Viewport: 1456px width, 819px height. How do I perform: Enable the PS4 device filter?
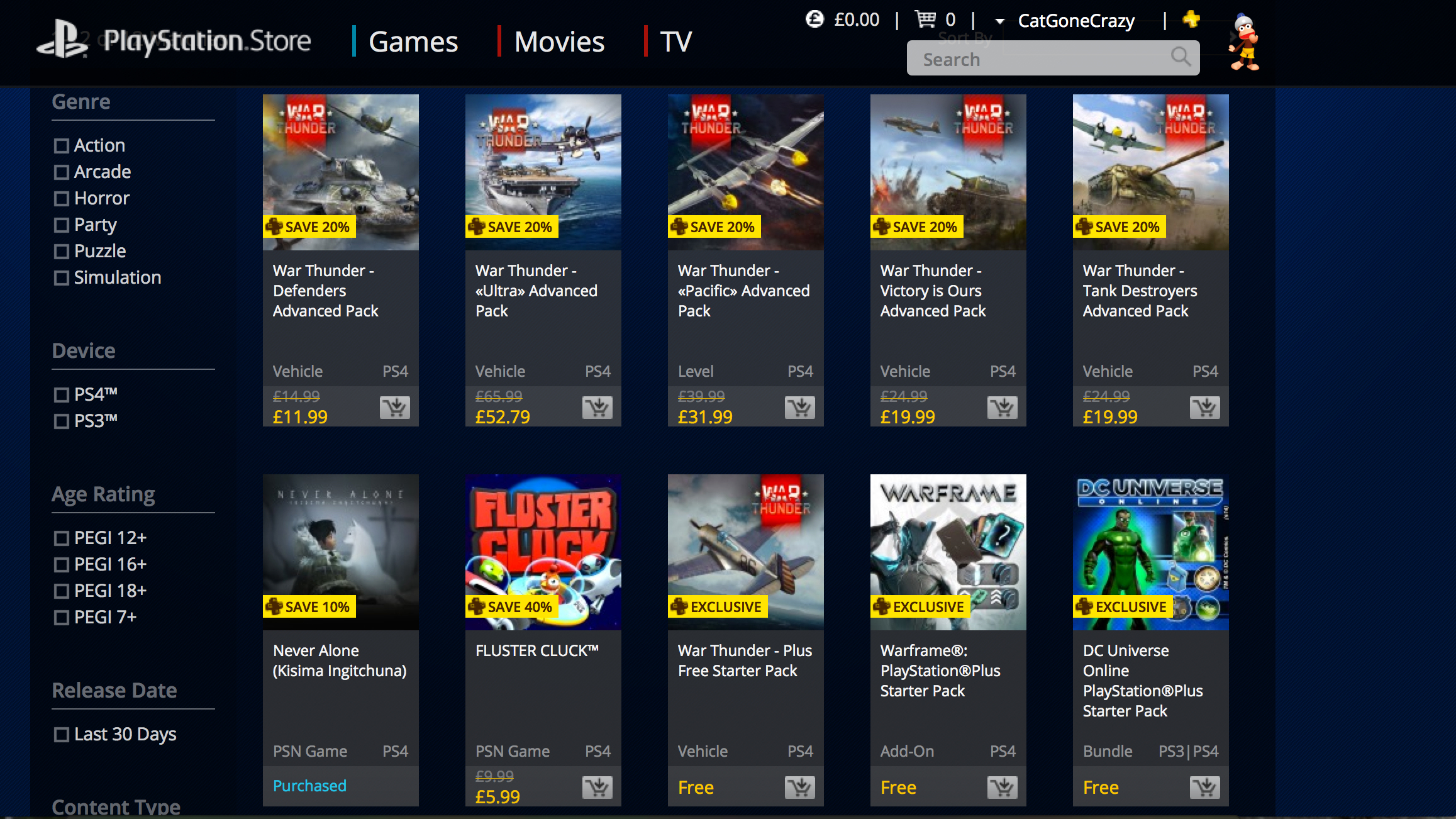(x=61, y=395)
